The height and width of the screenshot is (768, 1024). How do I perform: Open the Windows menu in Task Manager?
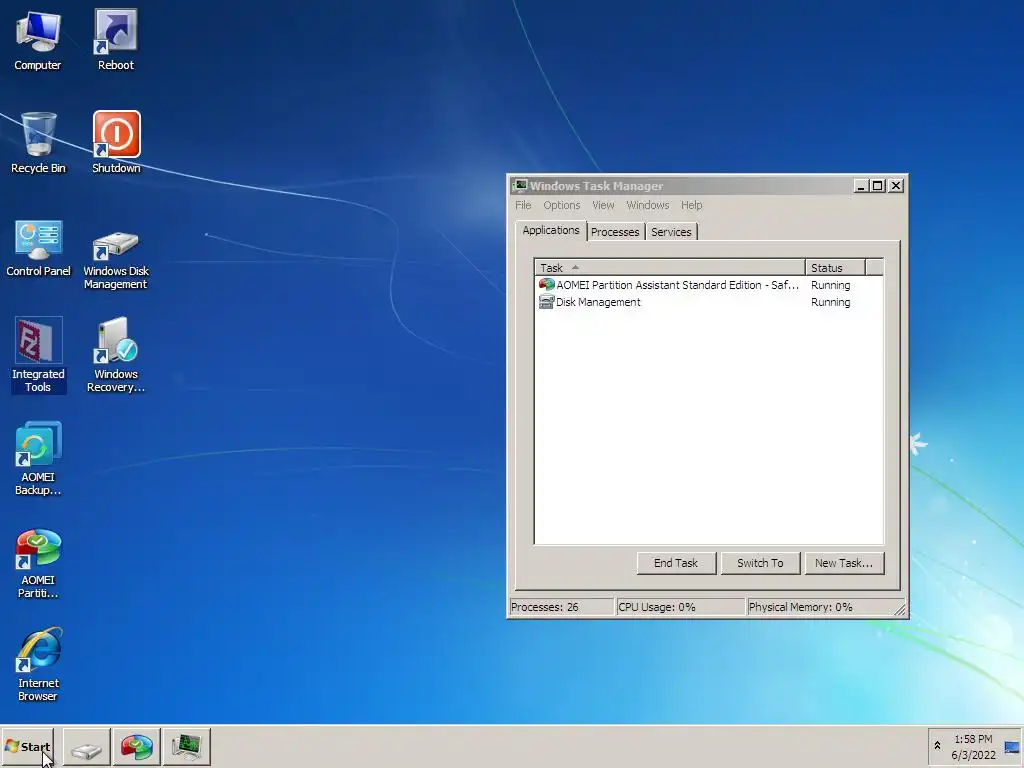point(648,205)
